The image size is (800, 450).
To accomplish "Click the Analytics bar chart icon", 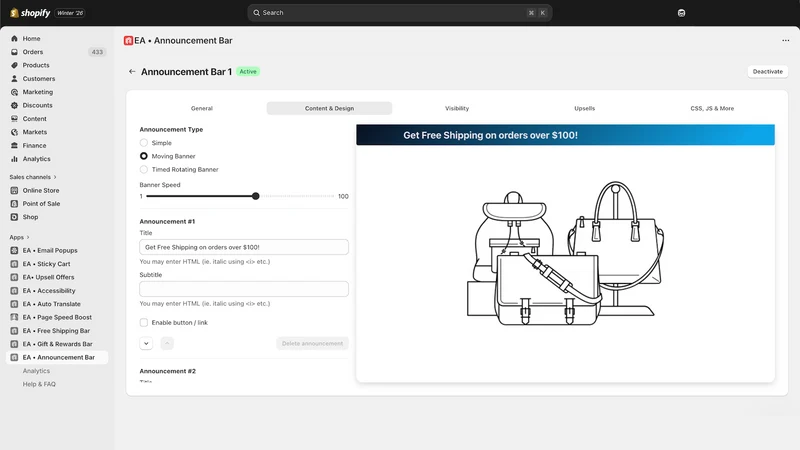I will pos(14,159).
